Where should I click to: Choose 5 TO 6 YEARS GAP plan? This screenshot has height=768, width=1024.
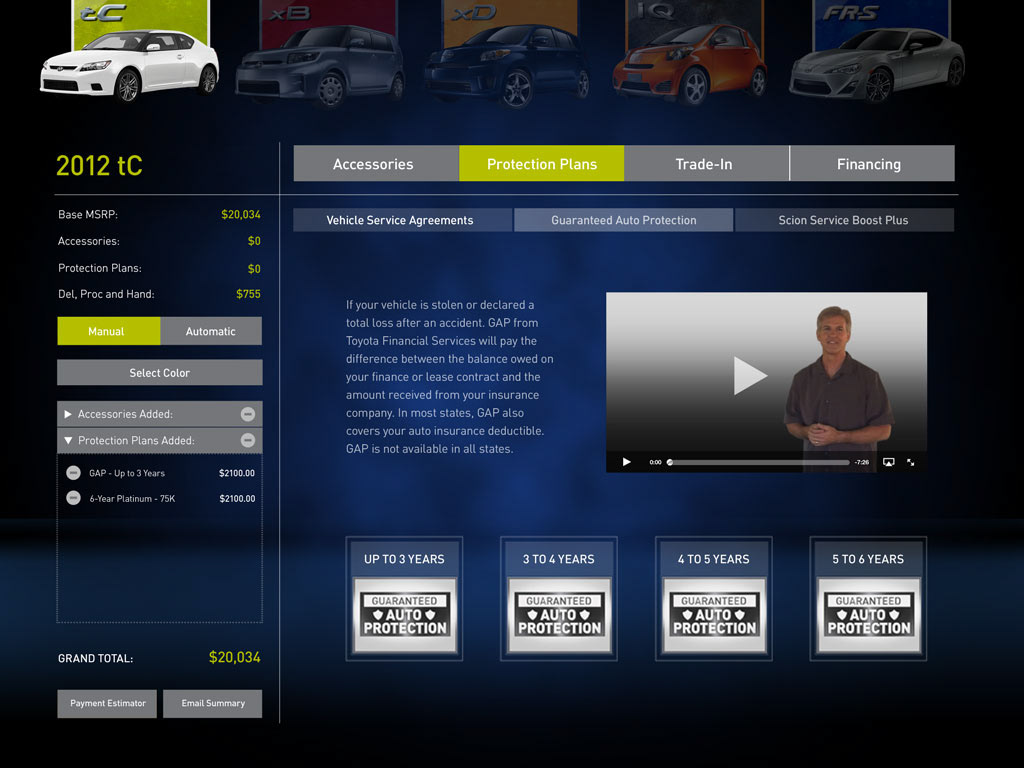click(869, 599)
